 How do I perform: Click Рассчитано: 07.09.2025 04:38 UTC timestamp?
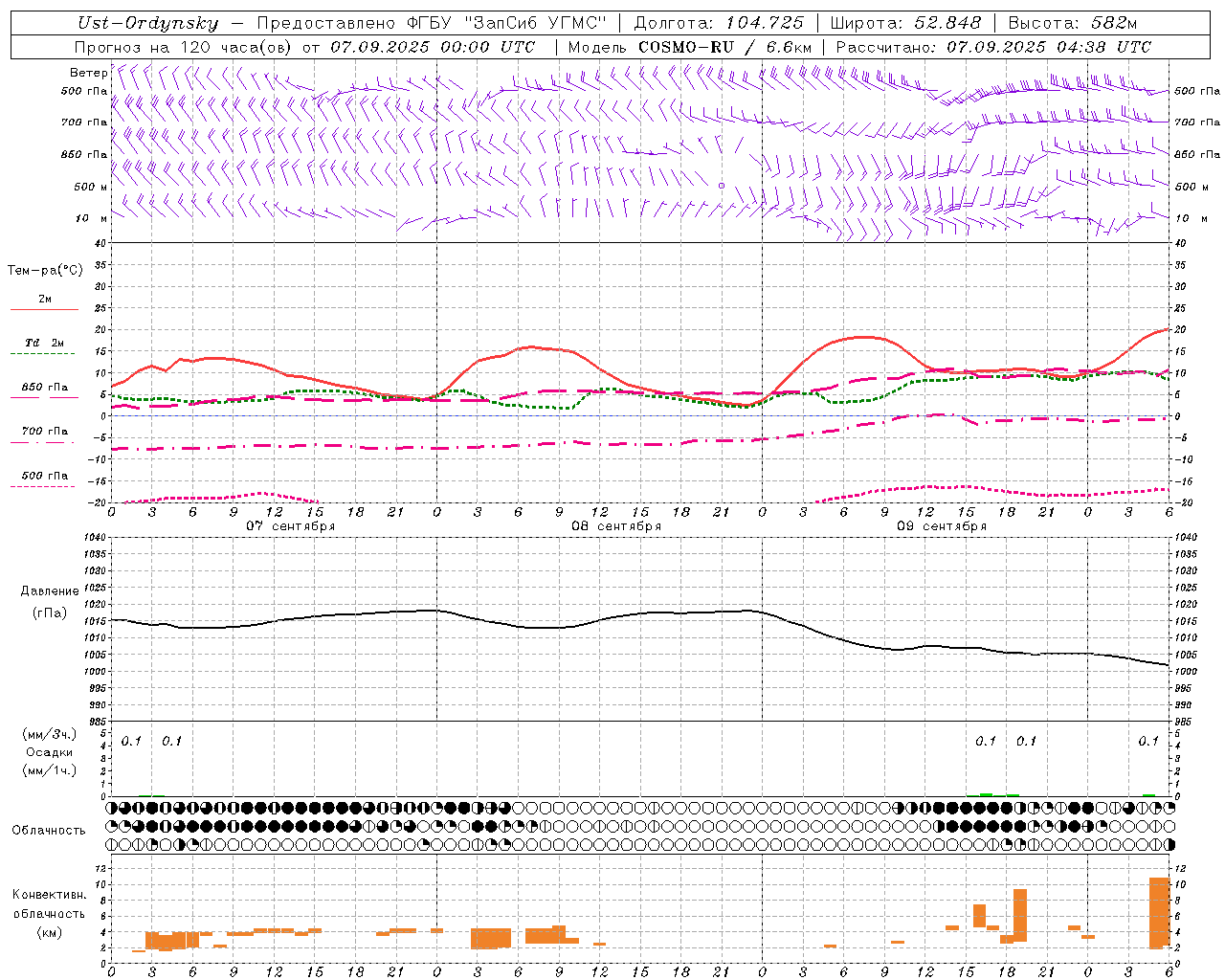993,47
